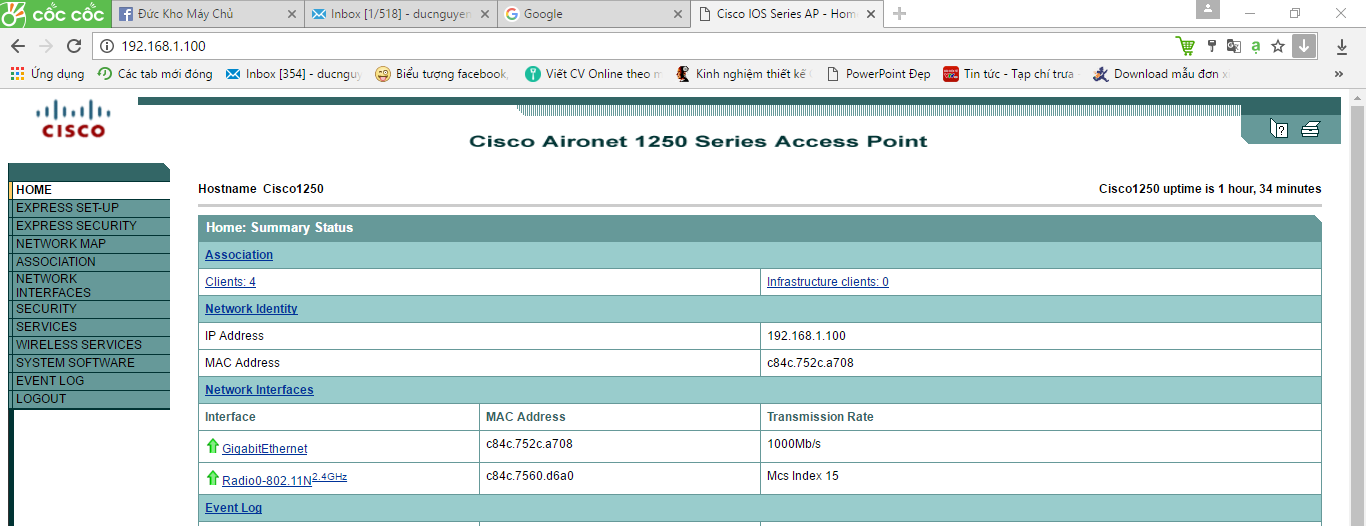Close the Đức Kho Máy Chủ tab
1366x526 pixels.
click(291, 14)
